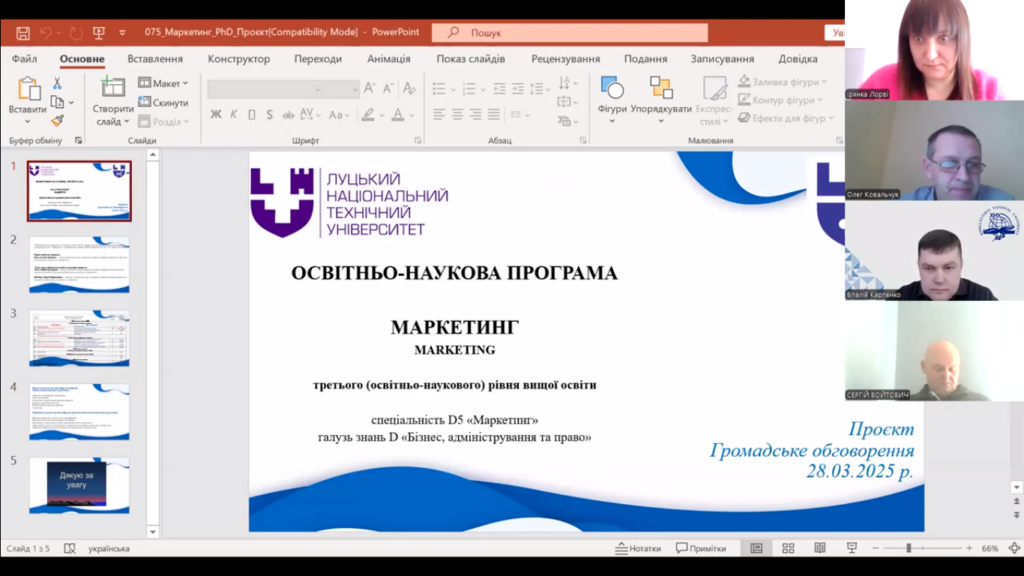Image resolution: width=1024 pixels, height=576 pixels.
Task: Clear all text formatting
Action: tap(409, 88)
